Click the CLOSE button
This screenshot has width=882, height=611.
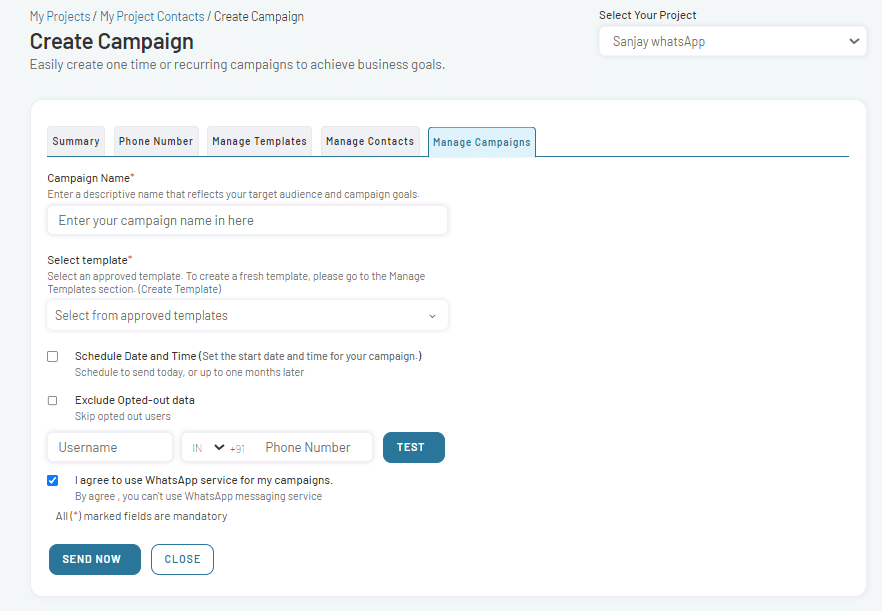(x=182, y=559)
